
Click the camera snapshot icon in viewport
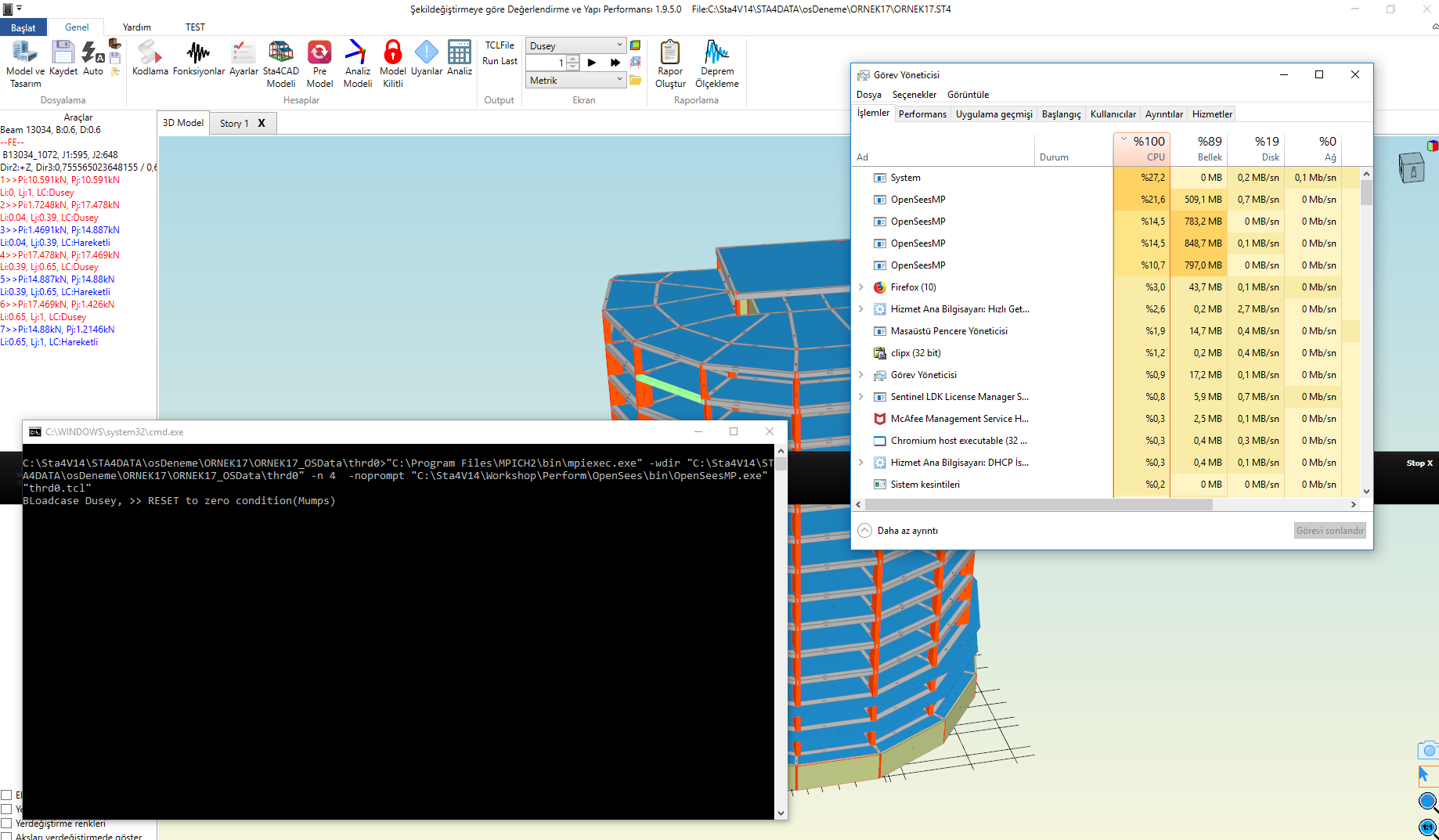point(1428,750)
